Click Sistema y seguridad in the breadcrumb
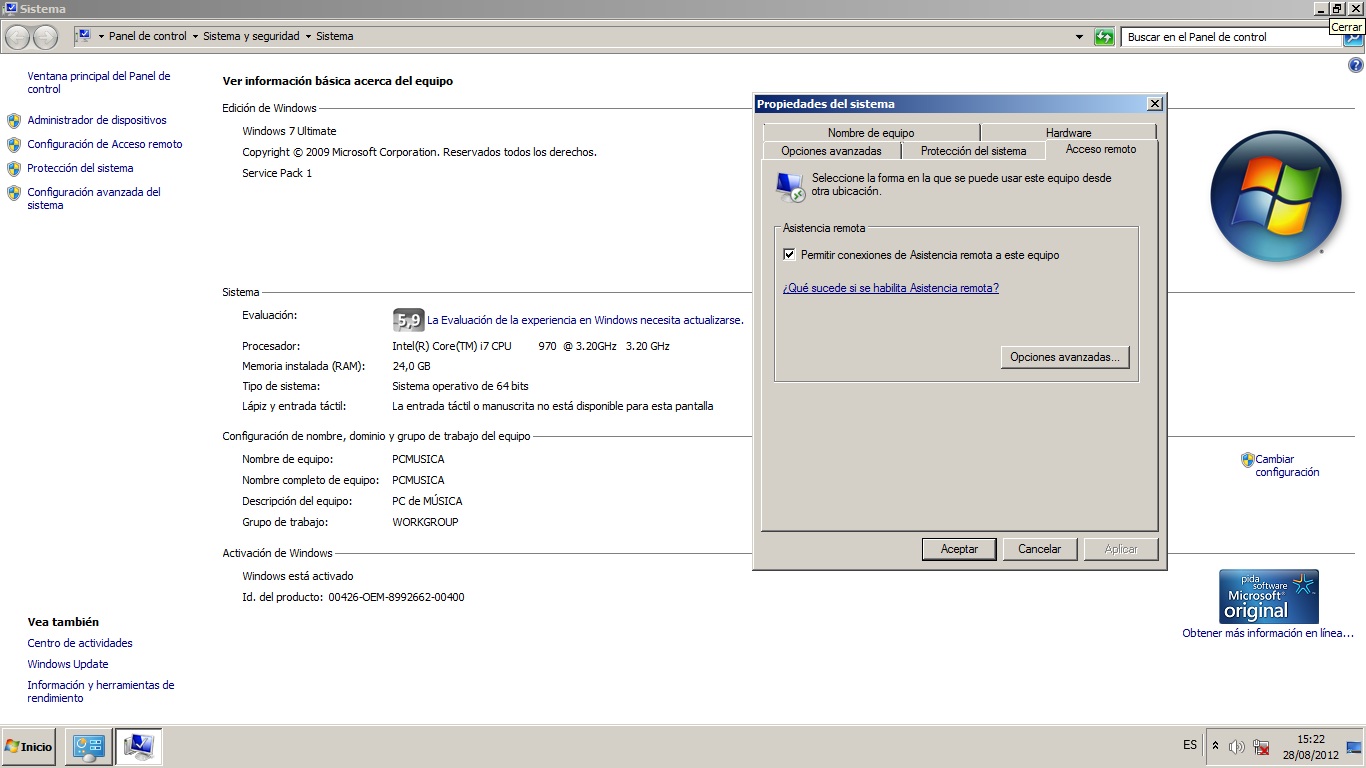Screen dimensions: 1366x768 251,36
